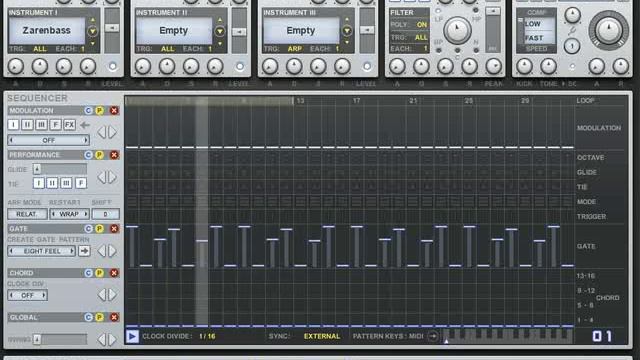
Task: Toggle Instrument II level LED button
Action: (x=240, y=66)
